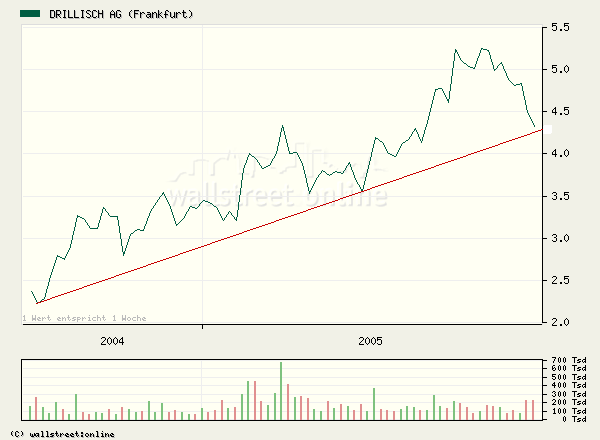Select the 2004 year label on the time axis

[x=112, y=341]
